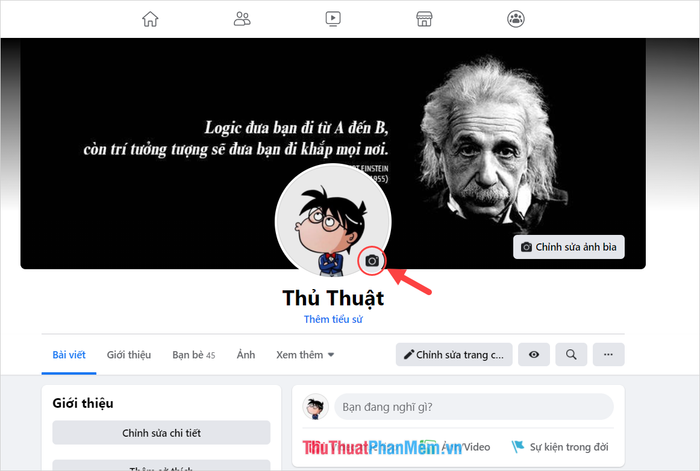Click the Chỉnh sửa ảnh bìa button
The image size is (700, 471).
point(569,247)
